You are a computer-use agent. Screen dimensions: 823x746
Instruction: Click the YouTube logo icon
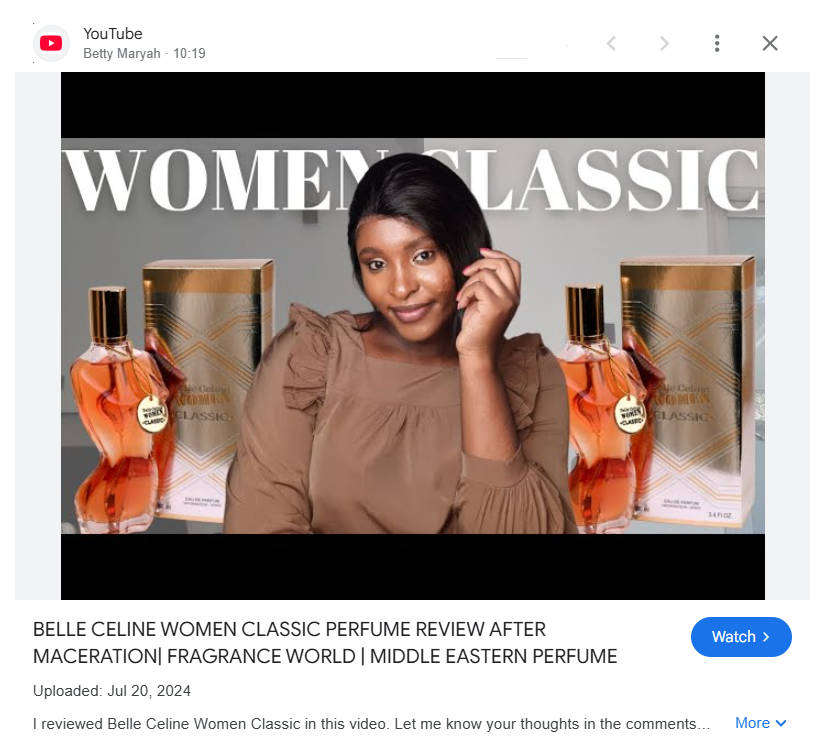(51, 43)
